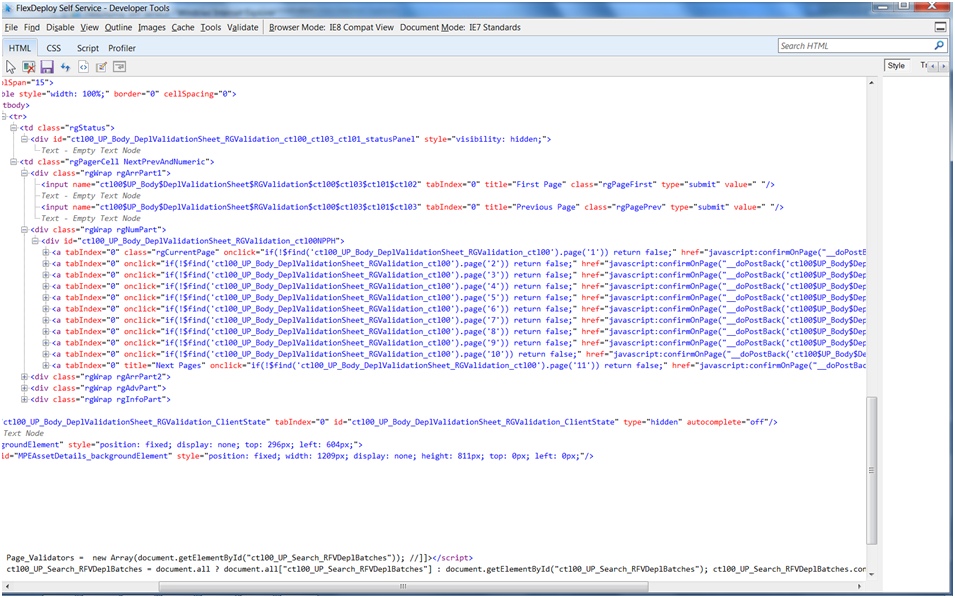This screenshot has height=598, width=955.
Task: Expand the anchor node with page('2')
Action: coord(46,264)
